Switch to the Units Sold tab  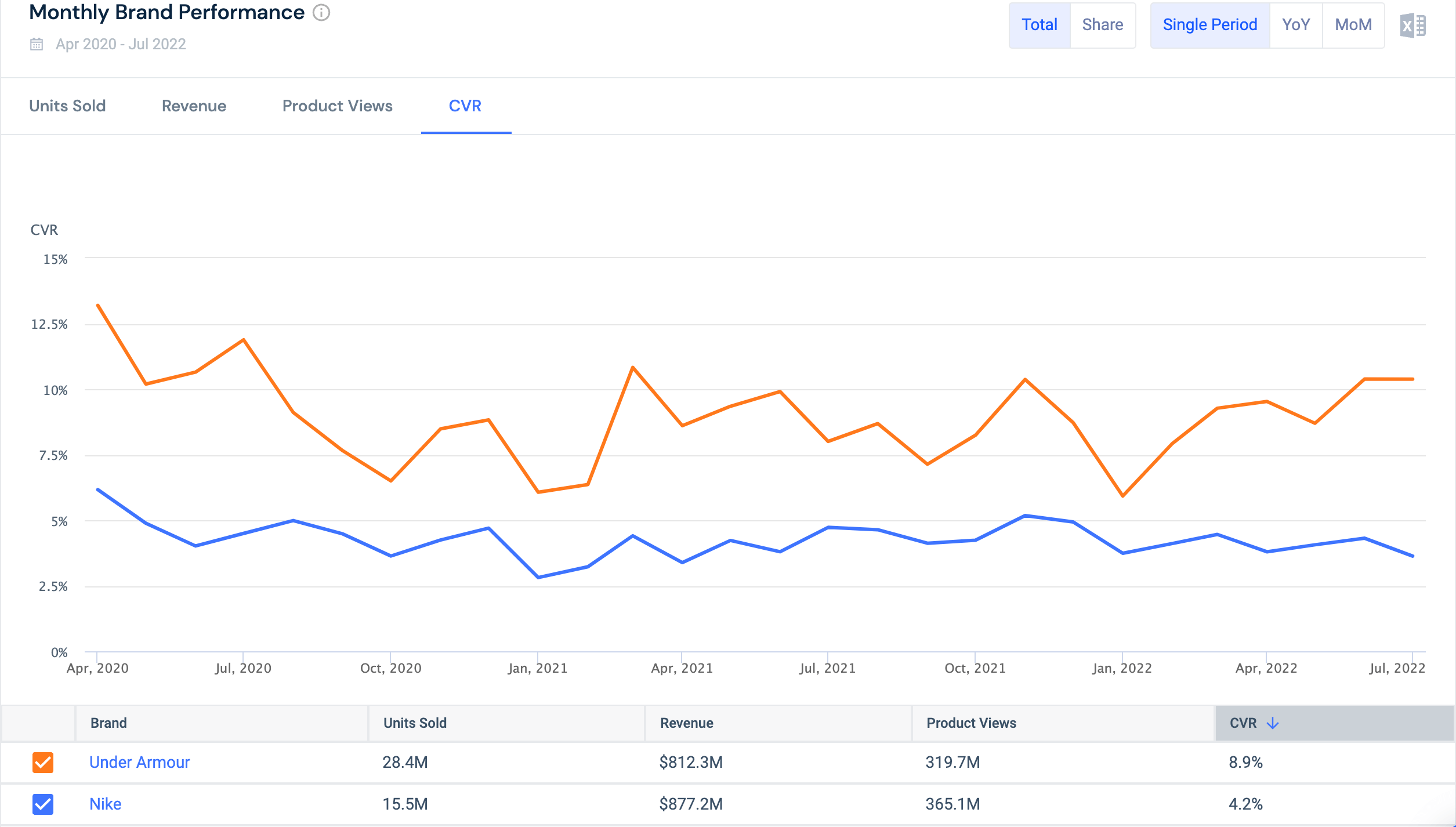coord(67,106)
